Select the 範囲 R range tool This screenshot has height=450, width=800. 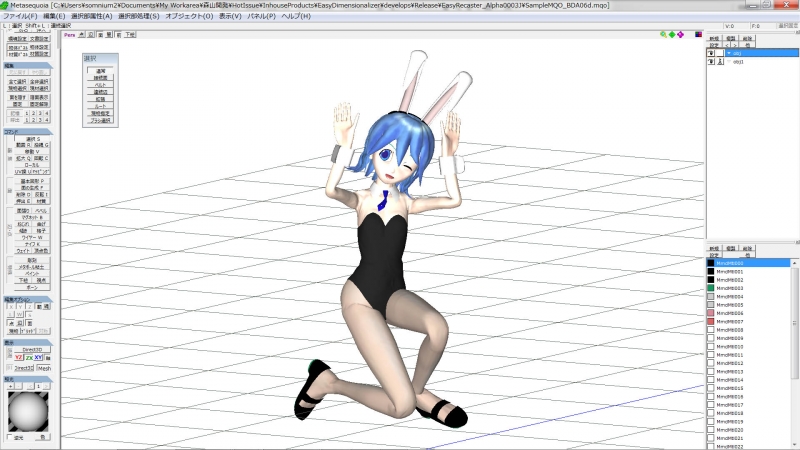23,145
